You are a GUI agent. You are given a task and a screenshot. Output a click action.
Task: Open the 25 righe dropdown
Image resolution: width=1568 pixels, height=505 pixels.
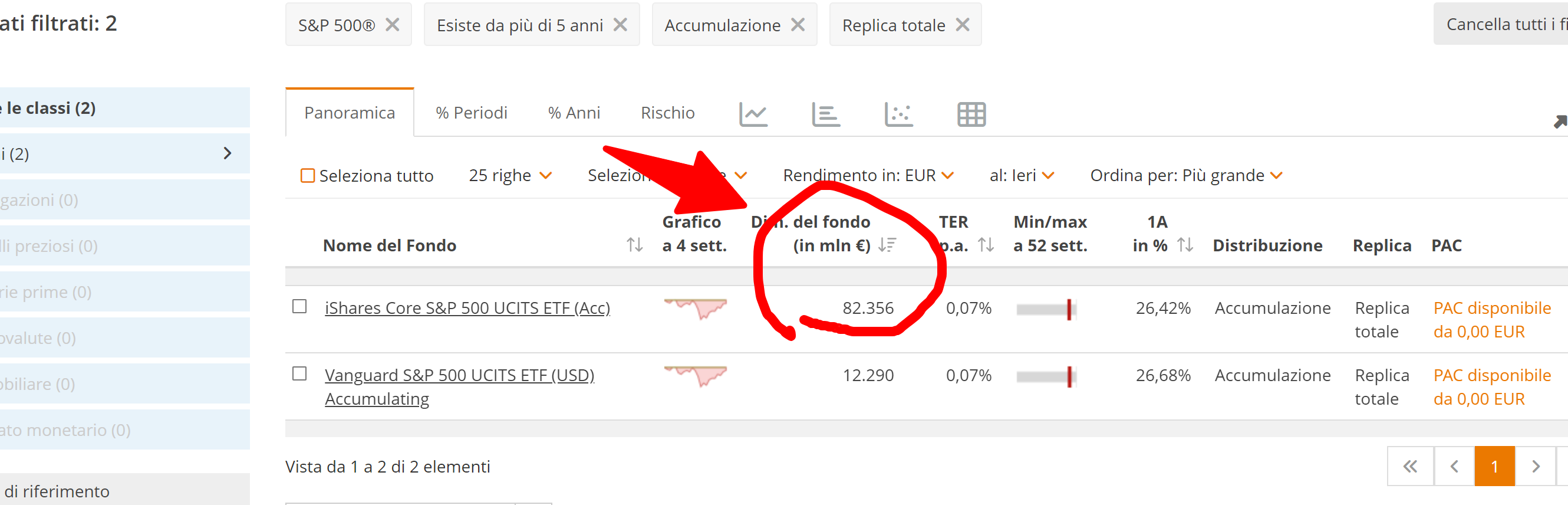pyautogui.click(x=510, y=175)
